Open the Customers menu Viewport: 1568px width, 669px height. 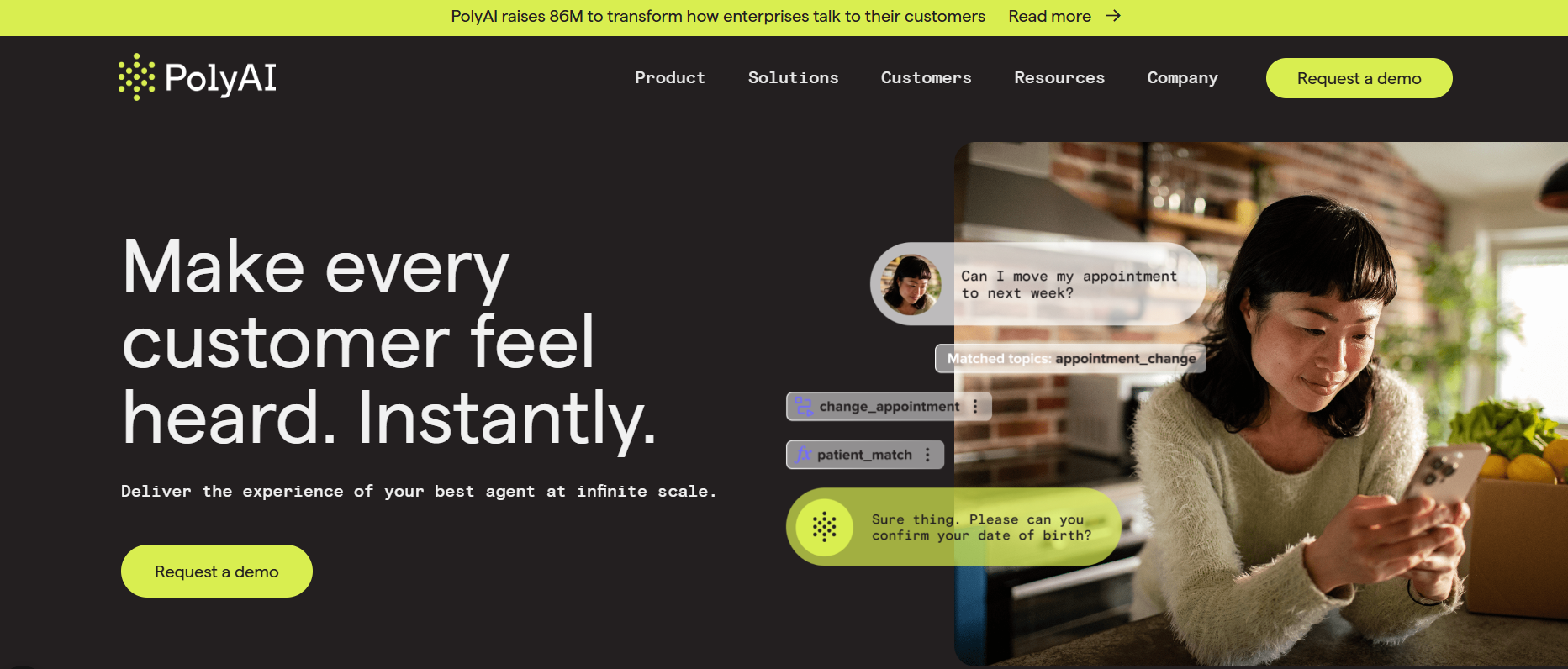(926, 77)
